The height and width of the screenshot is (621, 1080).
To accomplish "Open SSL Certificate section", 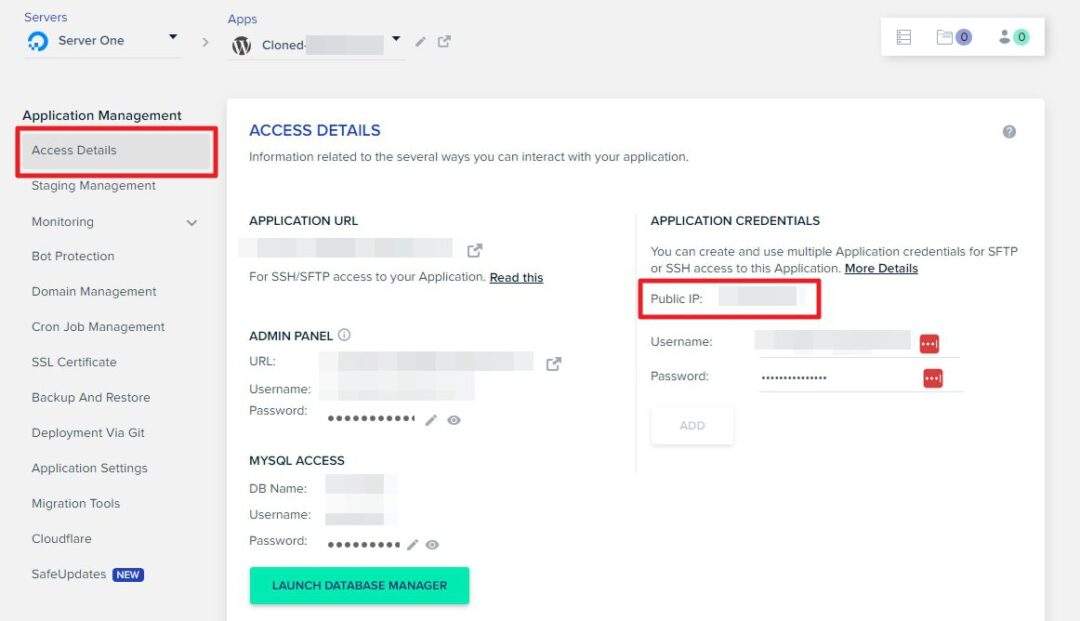I will [74, 362].
